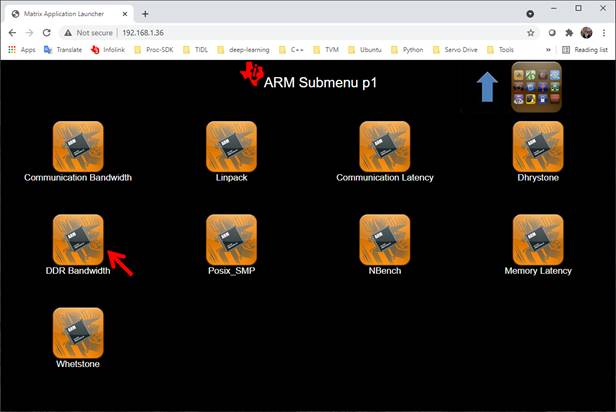
Task: Click the Texas Instruments logo in header
Action: 251,73
